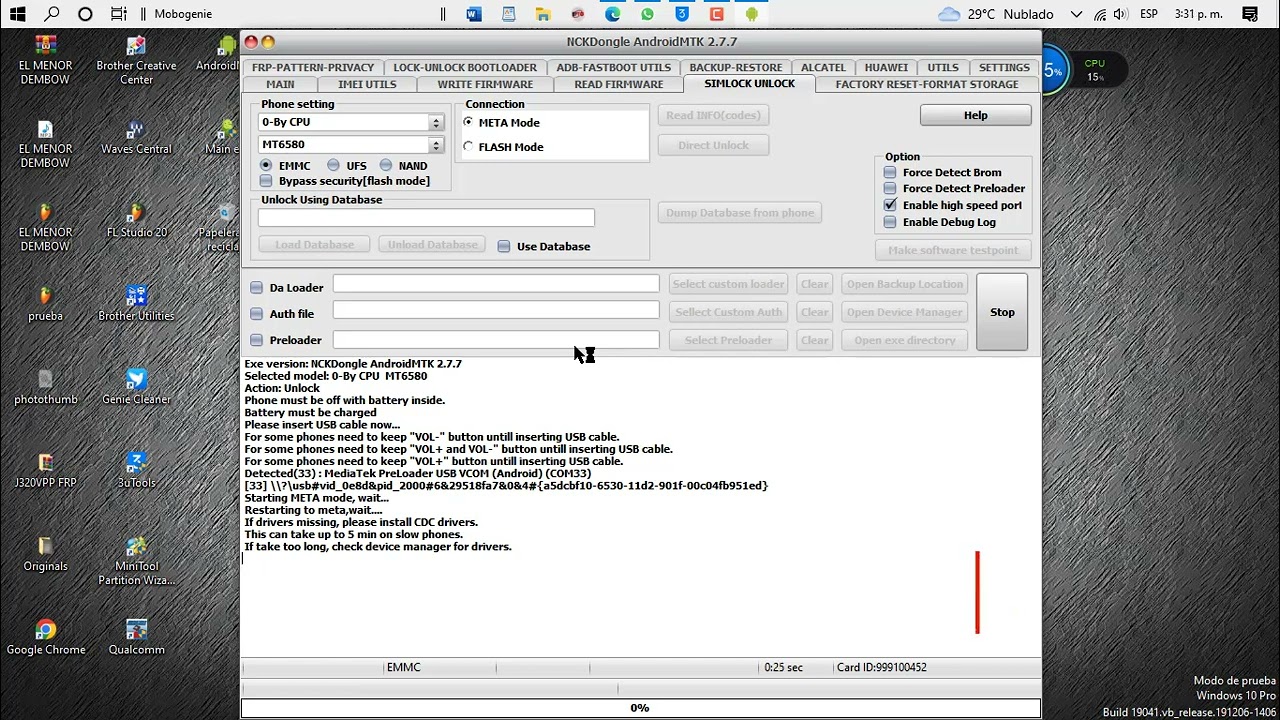Click Make software testpoint button
Viewport: 1280px width, 720px height.
[953, 250]
